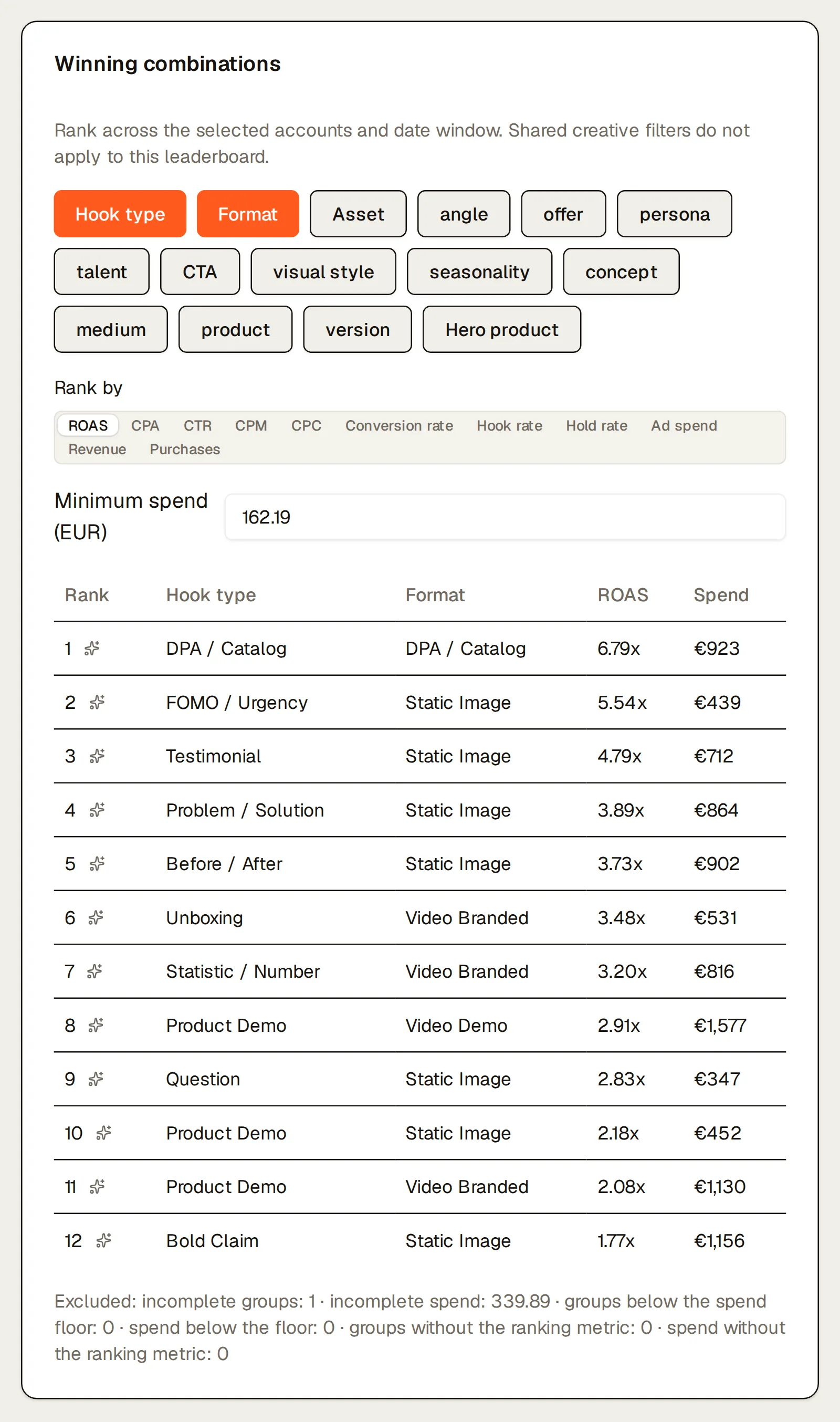Toggle the offer dimension chip
The height and width of the screenshot is (1422, 840).
coord(563,214)
